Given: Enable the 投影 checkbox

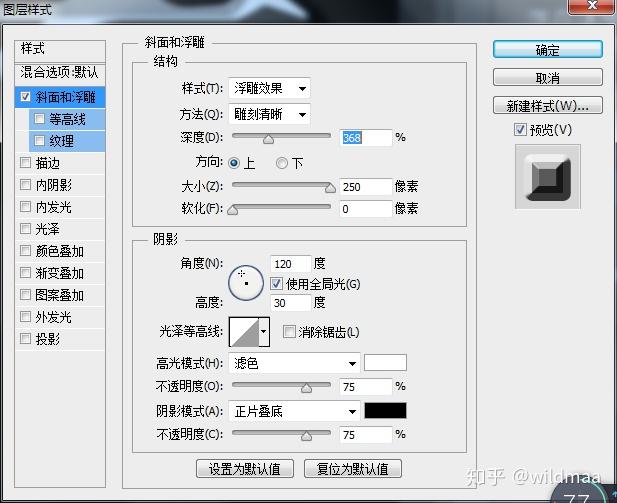Looking at the screenshot, I should click(26, 338).
